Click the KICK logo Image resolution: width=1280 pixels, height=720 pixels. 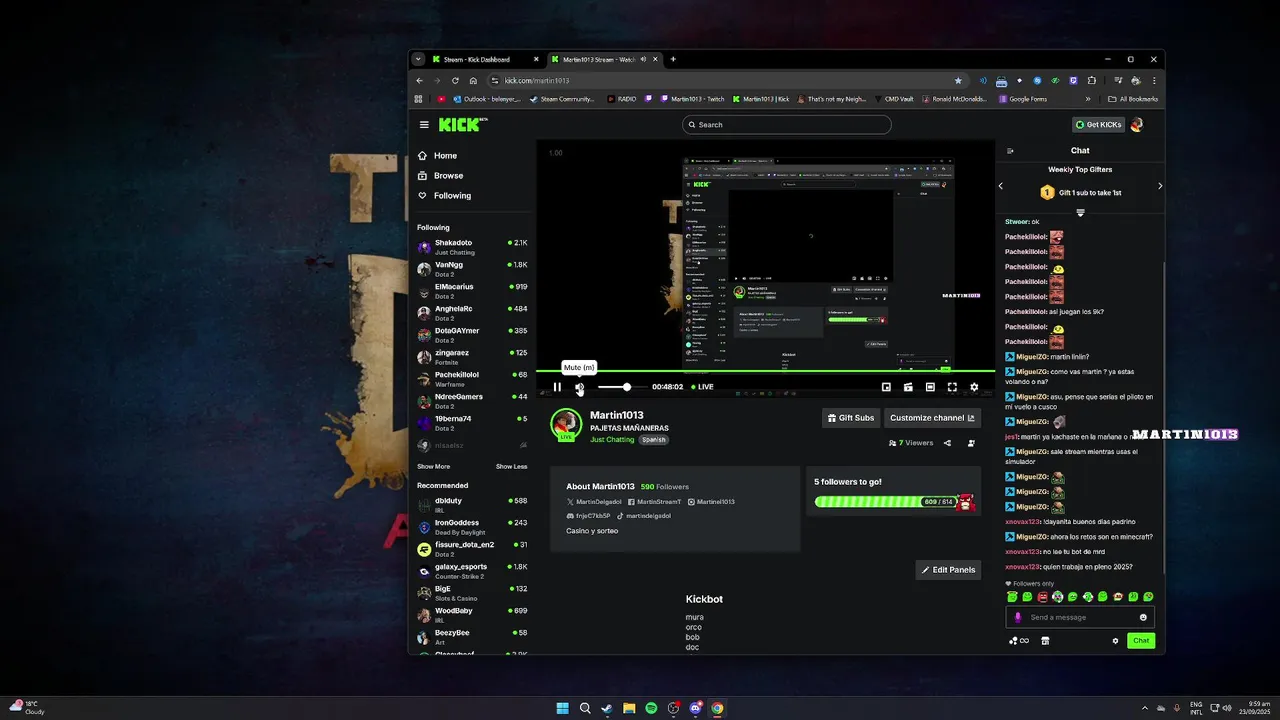click(462, 125)
